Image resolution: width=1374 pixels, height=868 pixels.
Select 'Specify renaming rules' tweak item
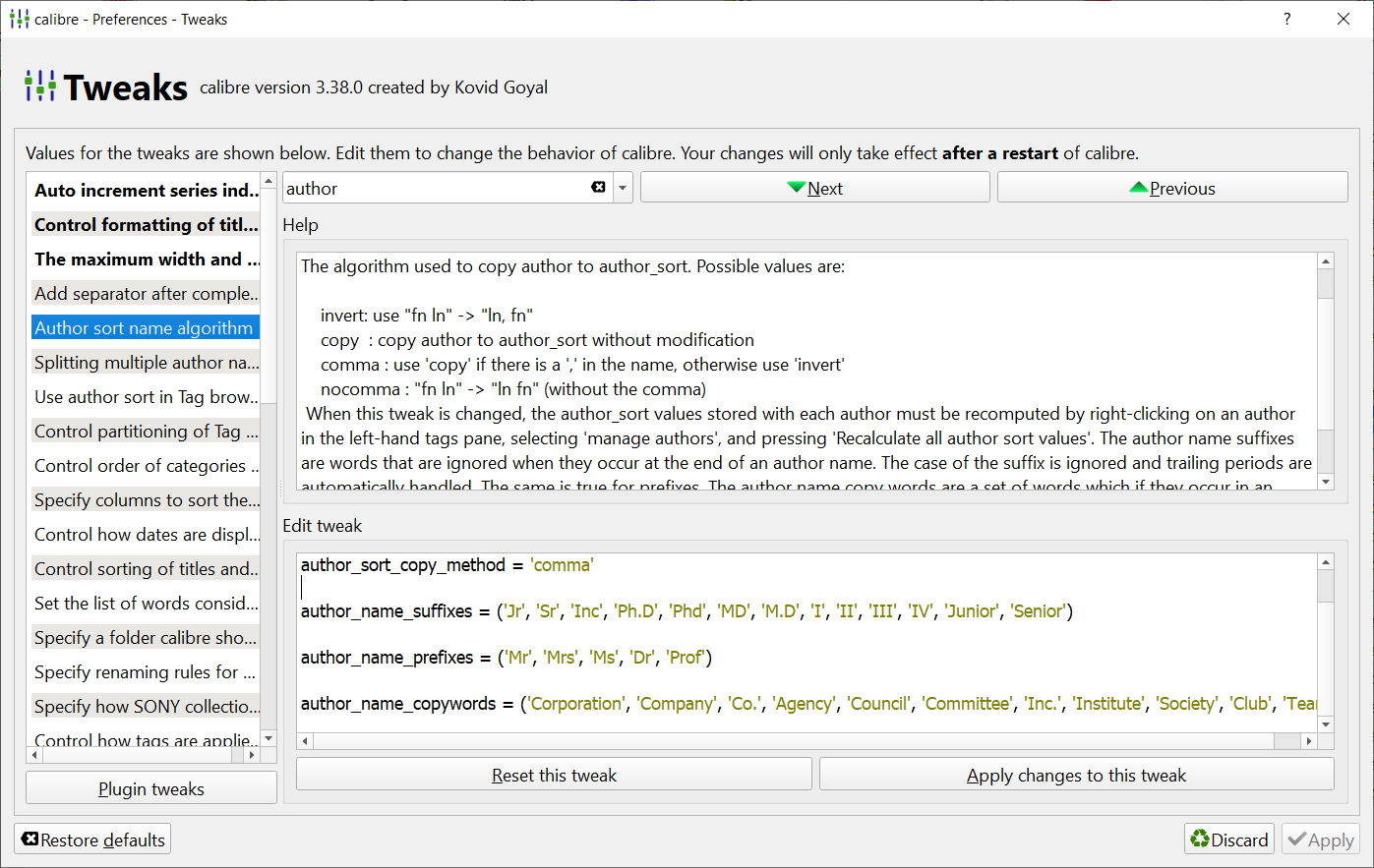point(145,672)
